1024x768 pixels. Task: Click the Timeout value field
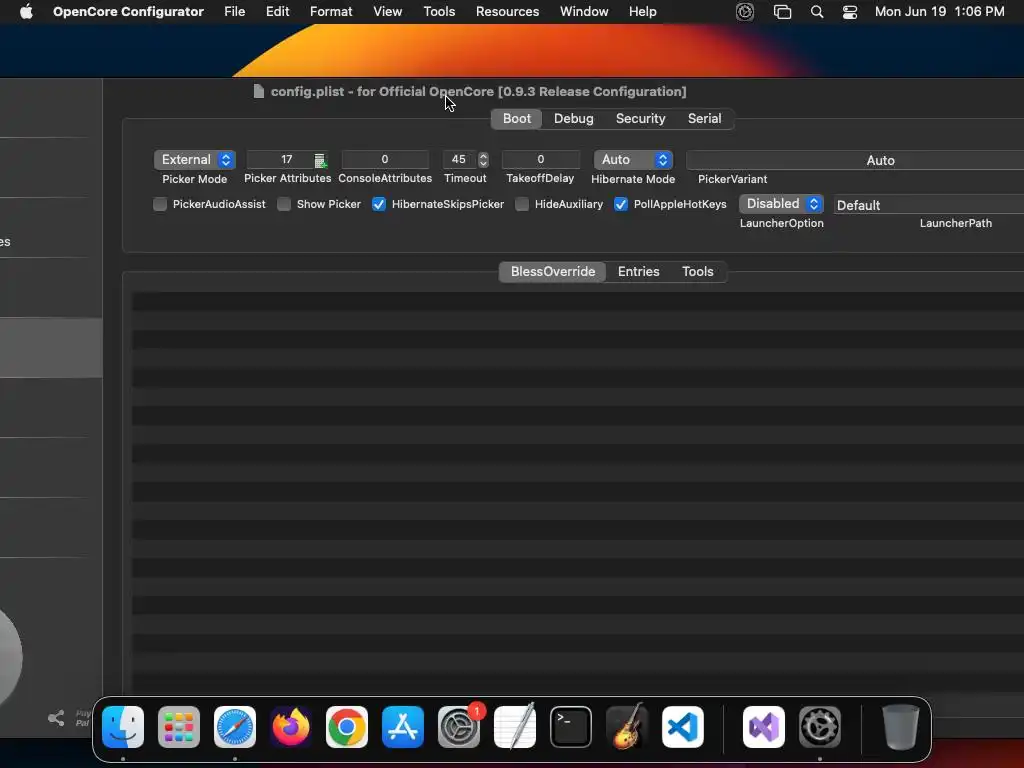(x=459, y=159)
